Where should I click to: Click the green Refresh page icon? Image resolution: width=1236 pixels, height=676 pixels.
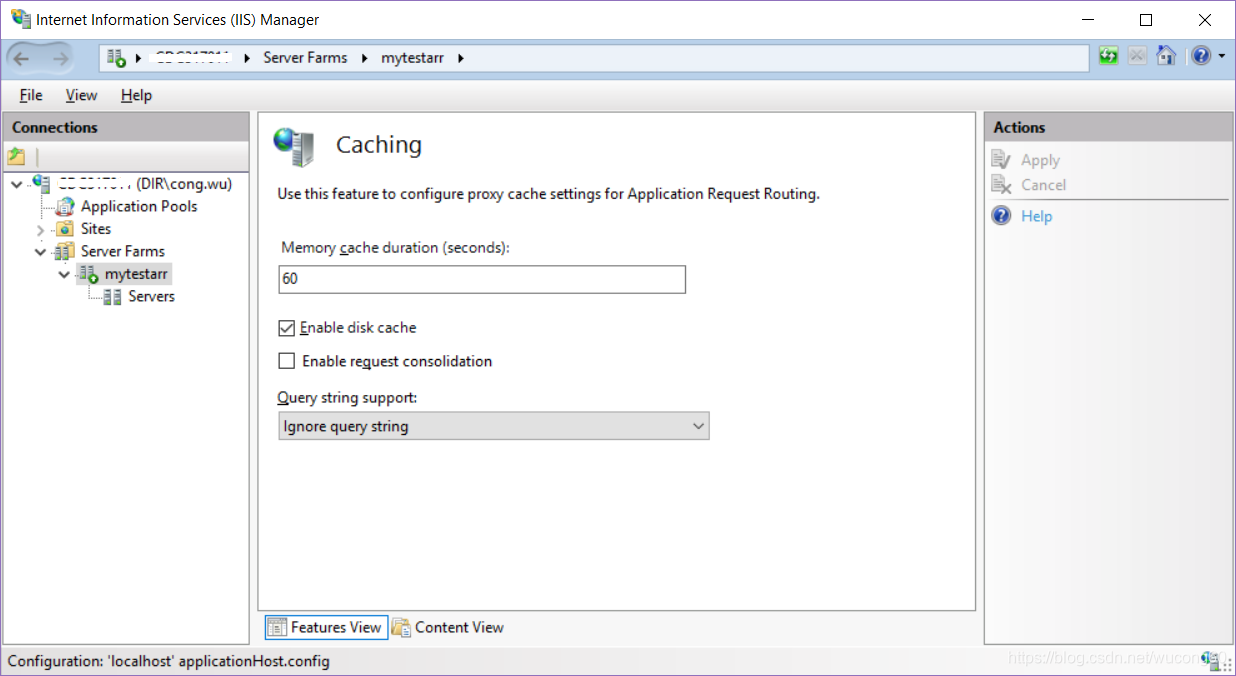click(x=1108, y=56)
